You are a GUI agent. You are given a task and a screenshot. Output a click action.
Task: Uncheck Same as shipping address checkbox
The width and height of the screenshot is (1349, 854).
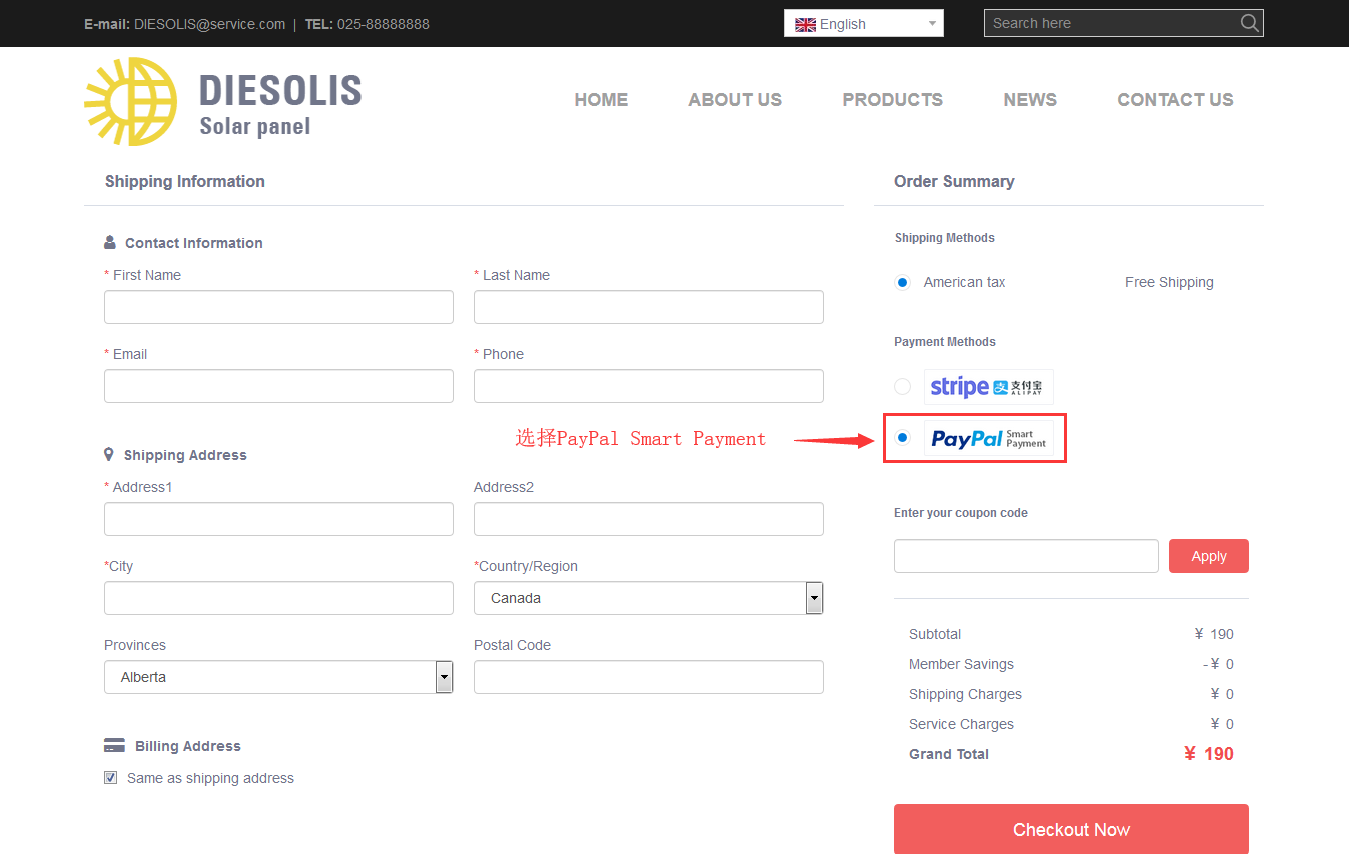click(x=111, y=778)
